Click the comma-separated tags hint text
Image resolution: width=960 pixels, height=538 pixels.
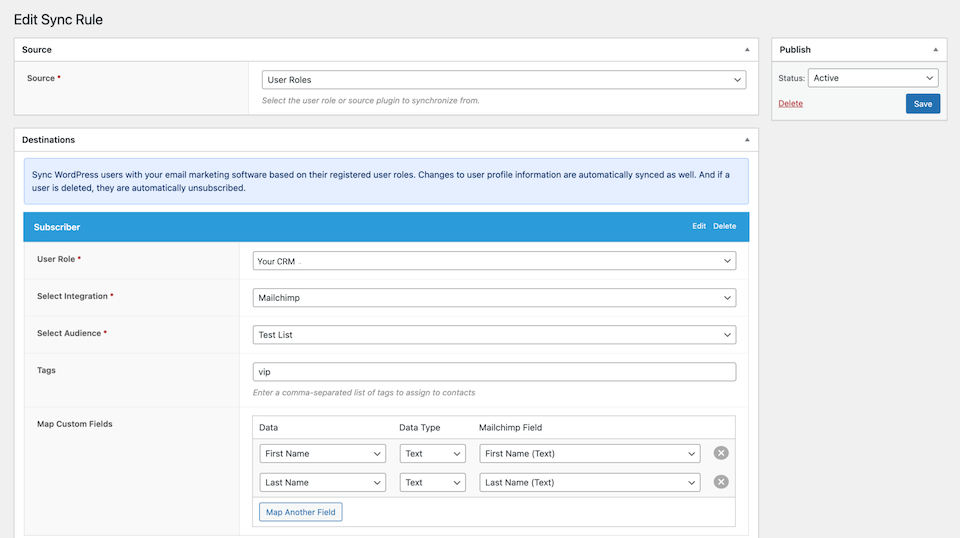(364, 392)
